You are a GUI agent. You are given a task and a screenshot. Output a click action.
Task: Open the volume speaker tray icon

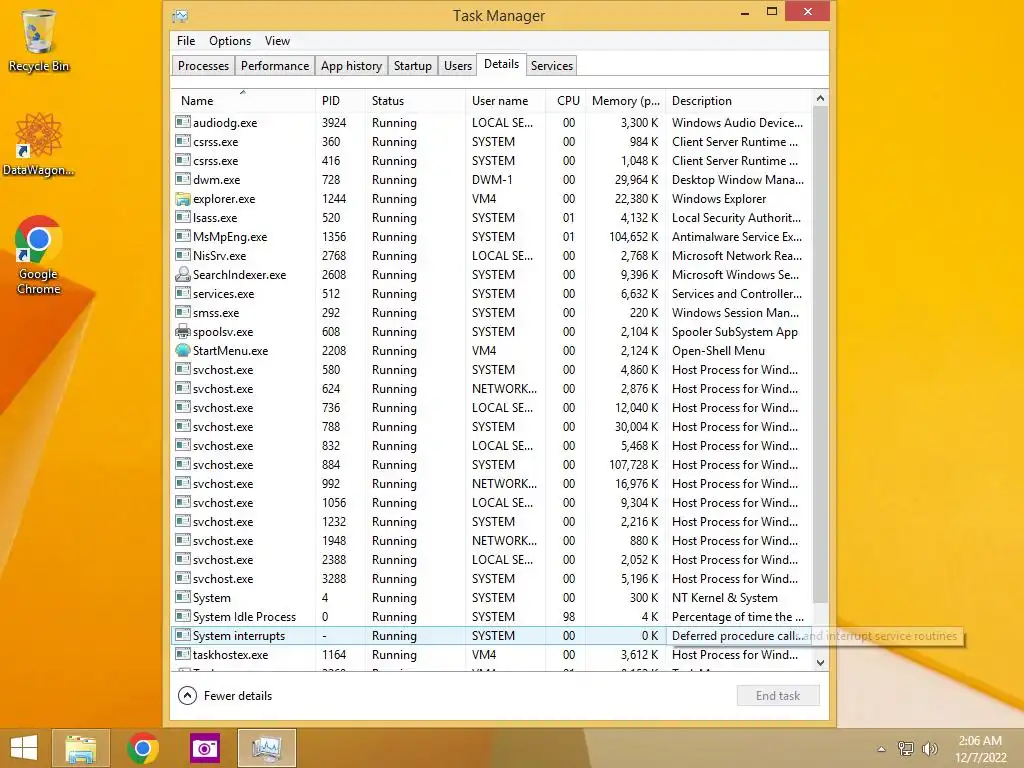tap(929, 748)
